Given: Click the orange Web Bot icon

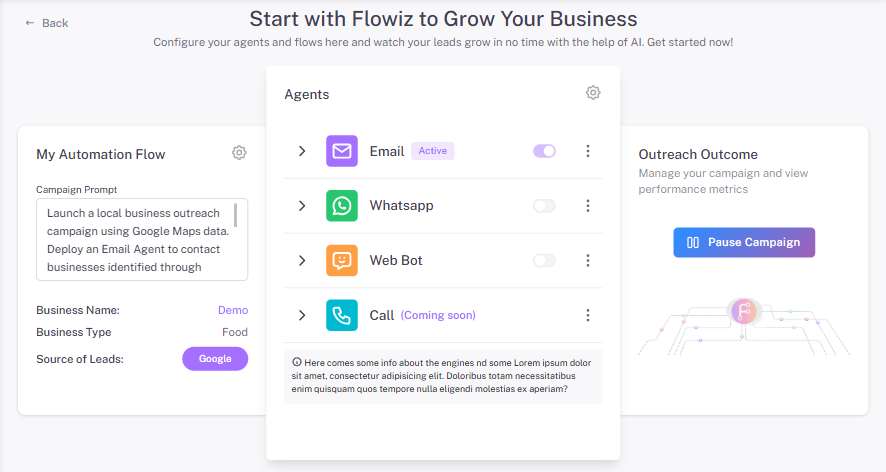Looking at the screenshot, I should (x=342, y=260).
